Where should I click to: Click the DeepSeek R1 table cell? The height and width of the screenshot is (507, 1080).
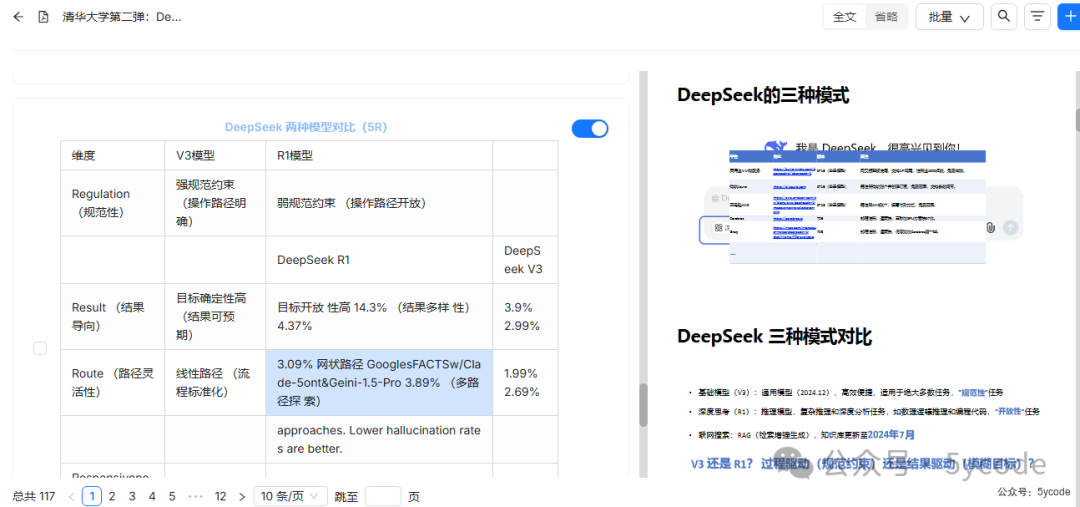pos(379,260)
